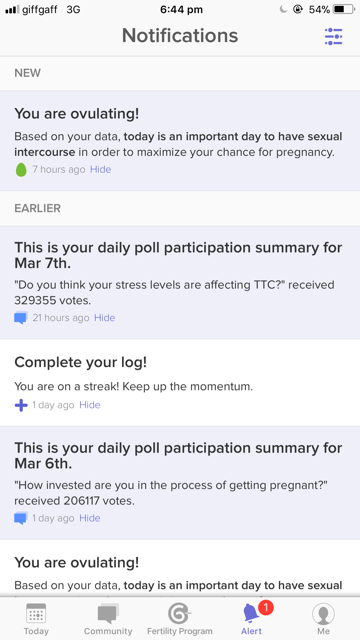Tap the blue chat icon for Mar 7th poll
The height and width of the screenshot is (640, 360).
pos(21,318)
